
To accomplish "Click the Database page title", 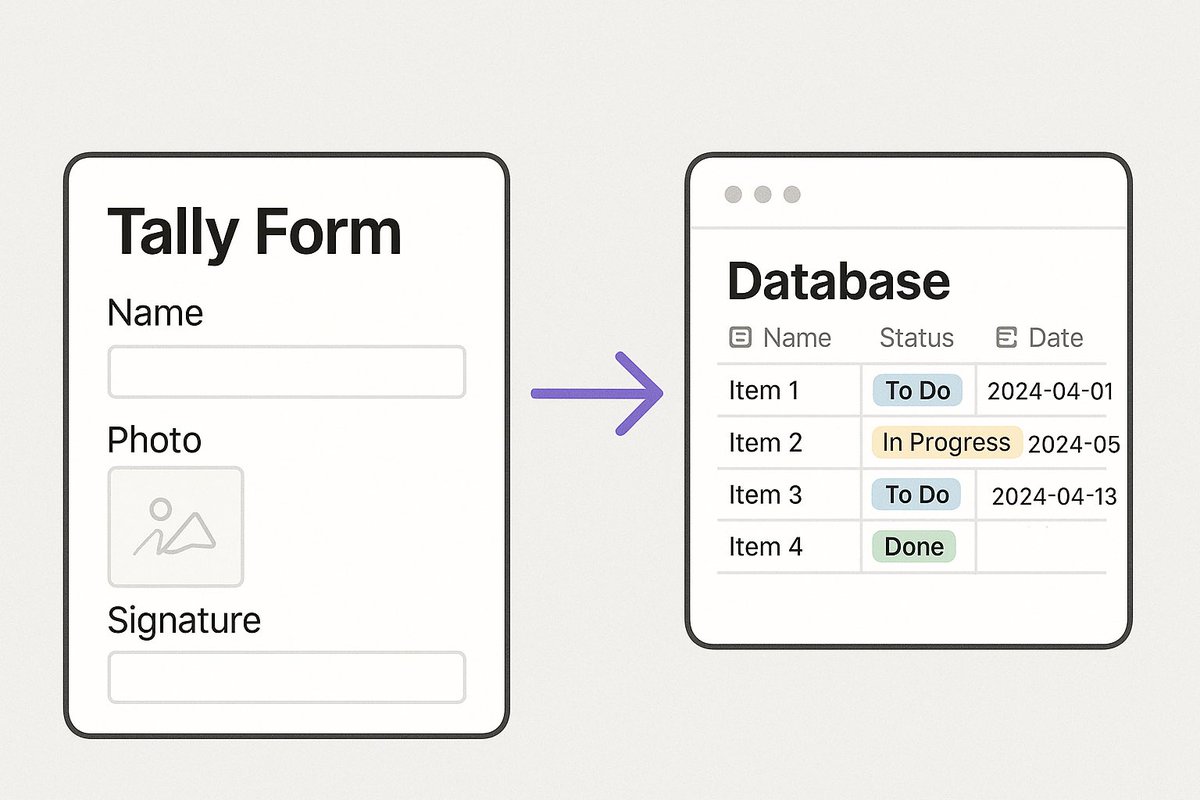I will (x=838, y=281).
